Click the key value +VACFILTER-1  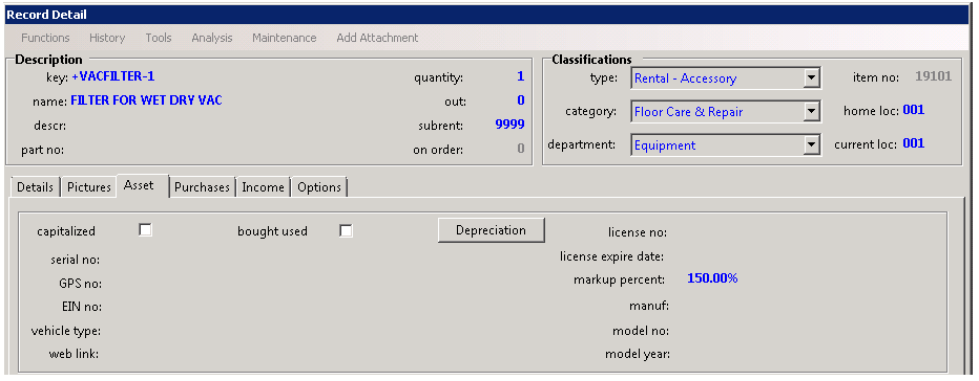point(112,77)
